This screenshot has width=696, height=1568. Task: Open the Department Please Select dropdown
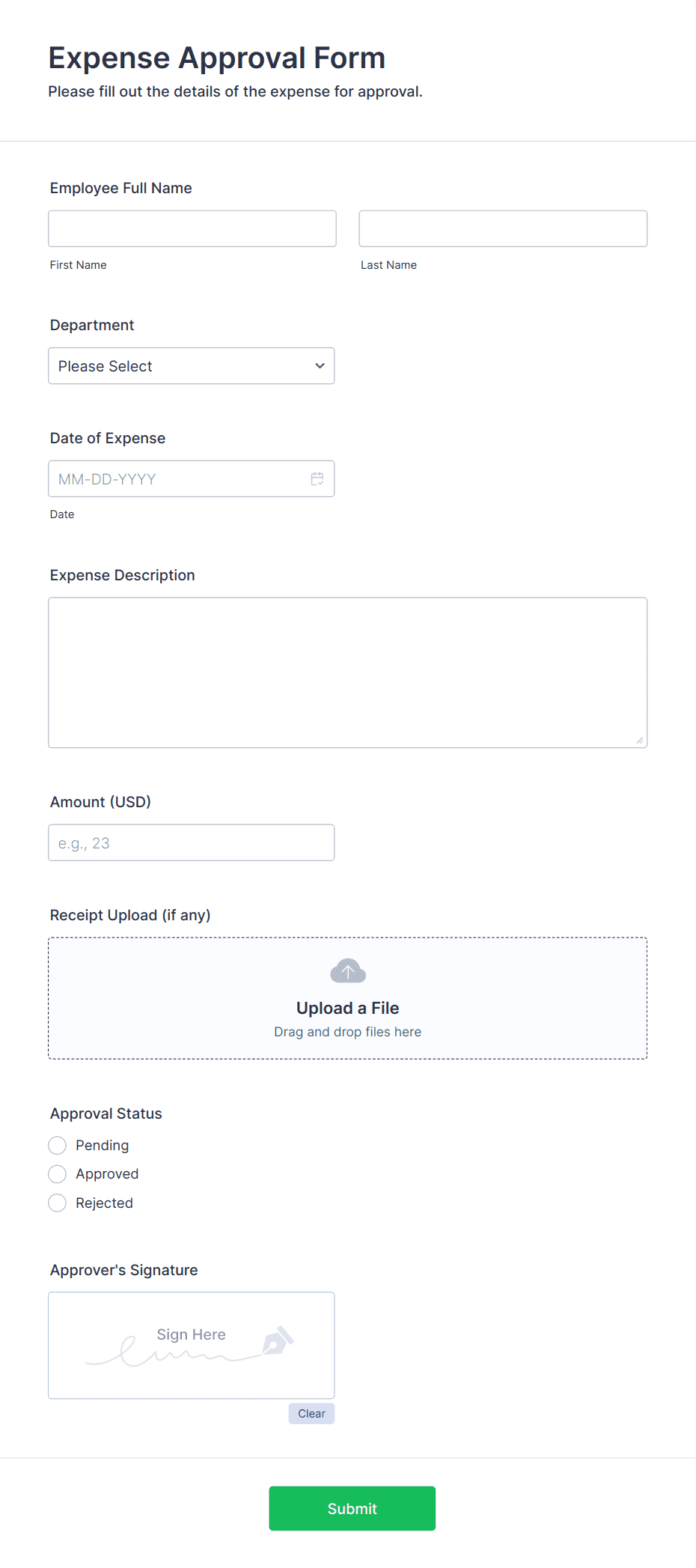pyautogui.click(x=191, y=366)
